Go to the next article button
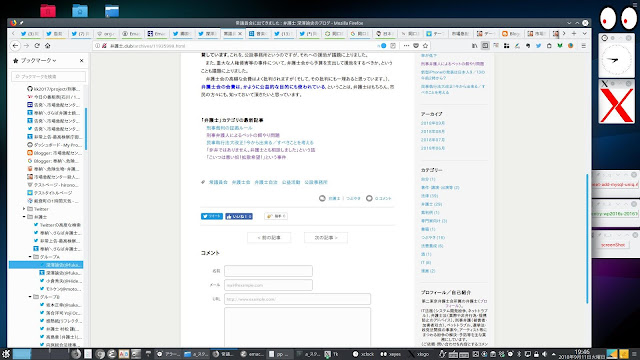640x360 pixels. [x=326, y=238]
